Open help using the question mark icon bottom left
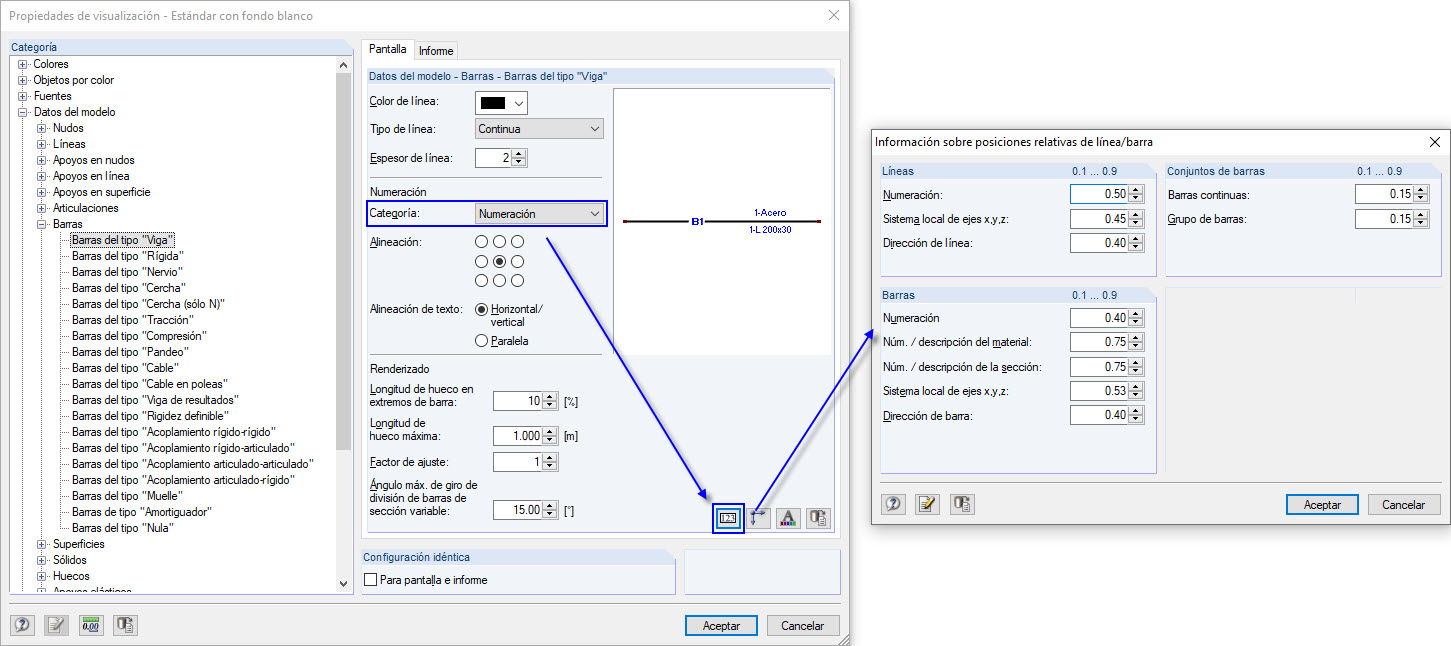1451x646 pixels. click(21, 625)
